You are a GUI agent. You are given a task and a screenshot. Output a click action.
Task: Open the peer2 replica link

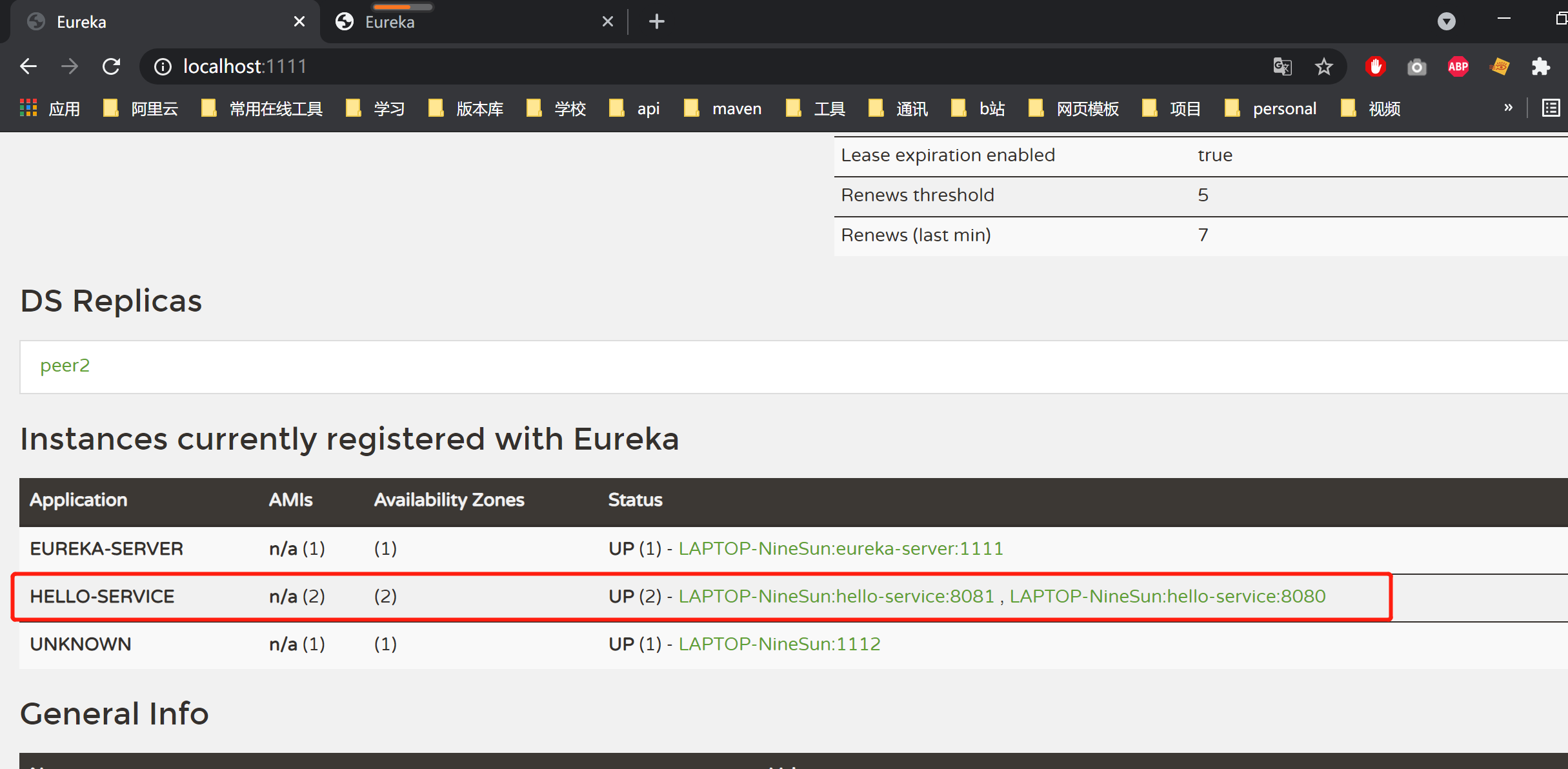point(65,365)
